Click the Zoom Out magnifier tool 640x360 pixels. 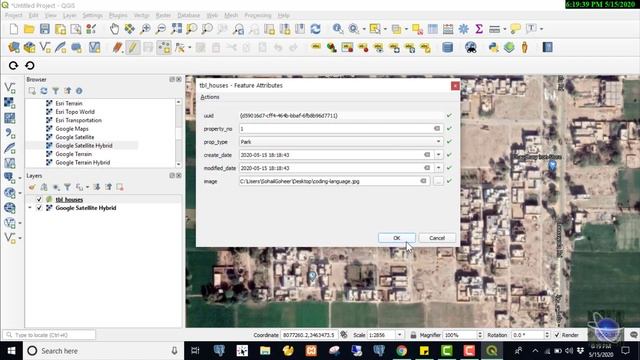pyautogui.click(x=161, y=29)
